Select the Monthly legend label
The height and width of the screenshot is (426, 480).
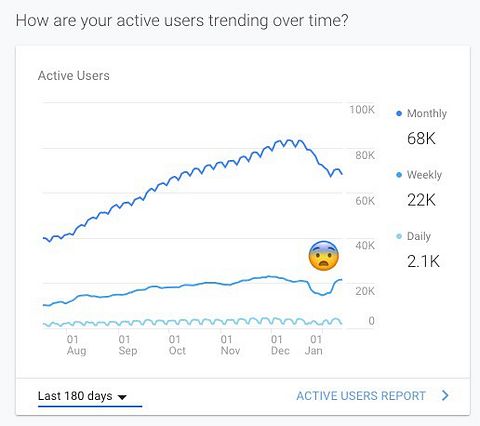point(427,114)
